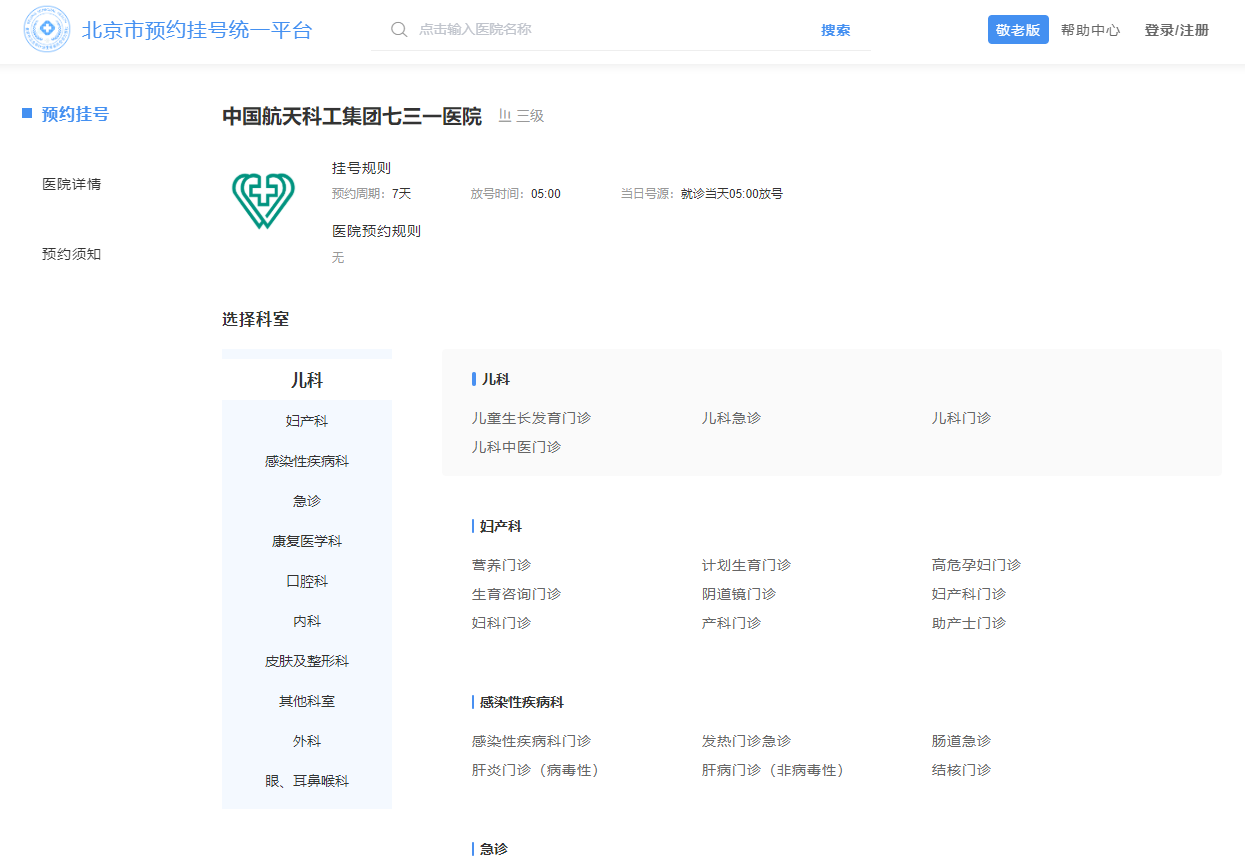
Task: Open 阴道镜门诊
Action: coord(739,594)
